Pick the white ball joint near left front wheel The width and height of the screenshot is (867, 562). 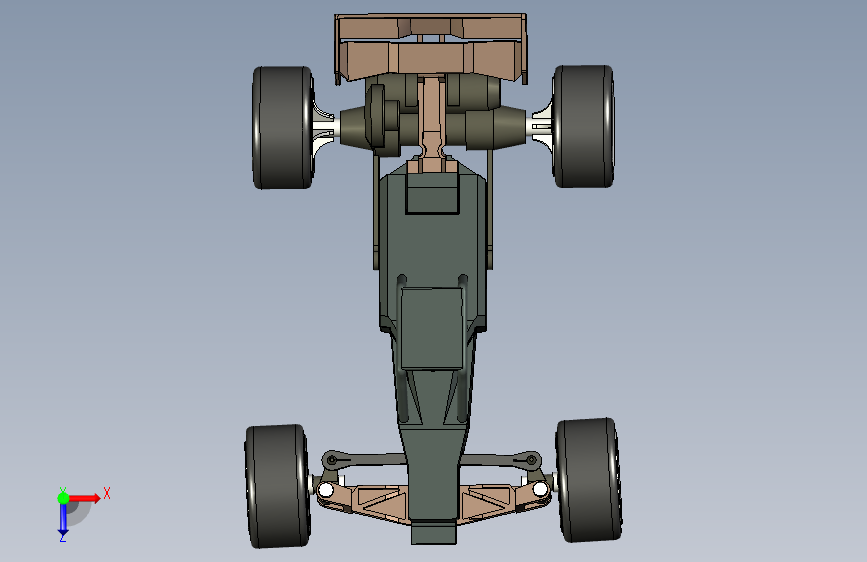(326, 490)
